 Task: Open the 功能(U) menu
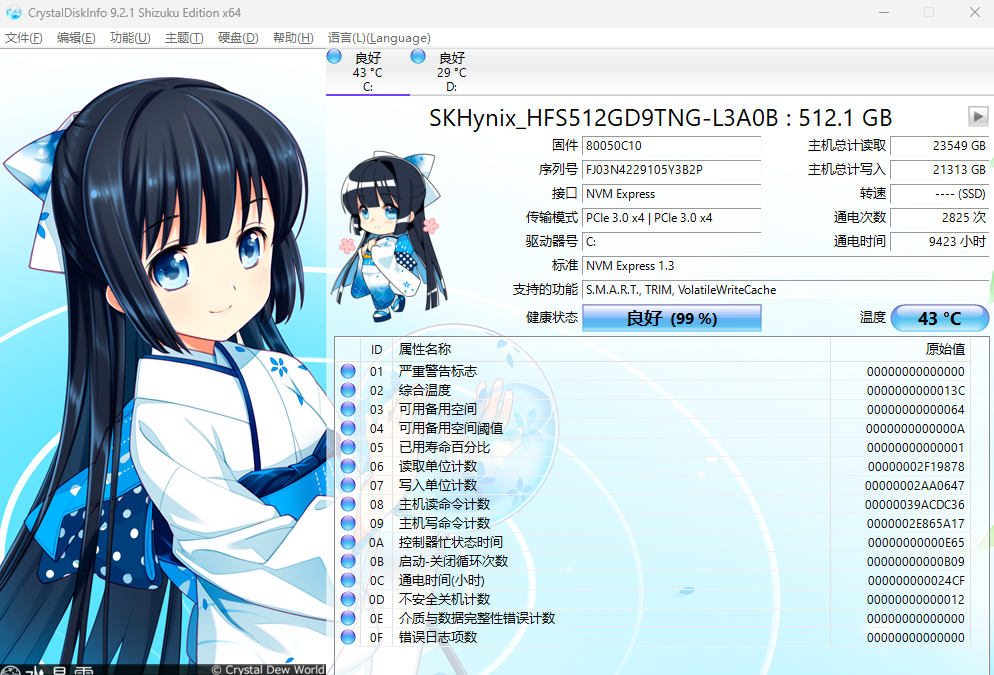coord(130,38)
